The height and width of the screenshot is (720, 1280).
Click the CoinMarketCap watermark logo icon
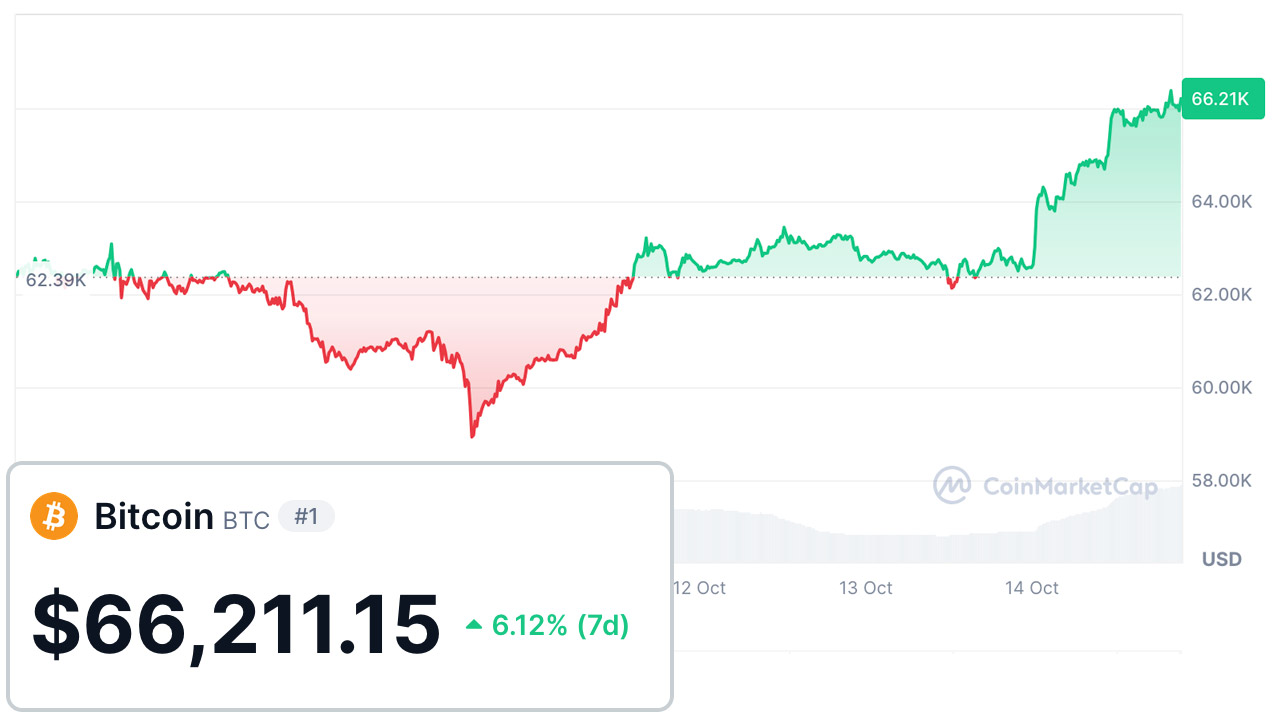click(x=952, y=486)
